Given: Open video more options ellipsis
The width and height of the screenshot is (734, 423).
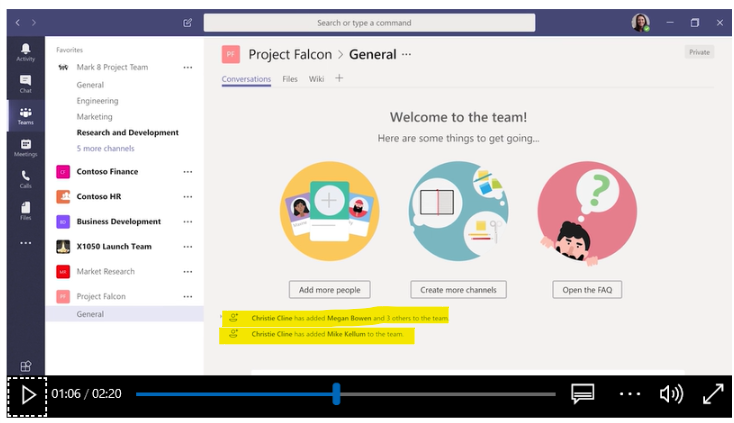Looking at the screenshot, I should click(630, 394).
